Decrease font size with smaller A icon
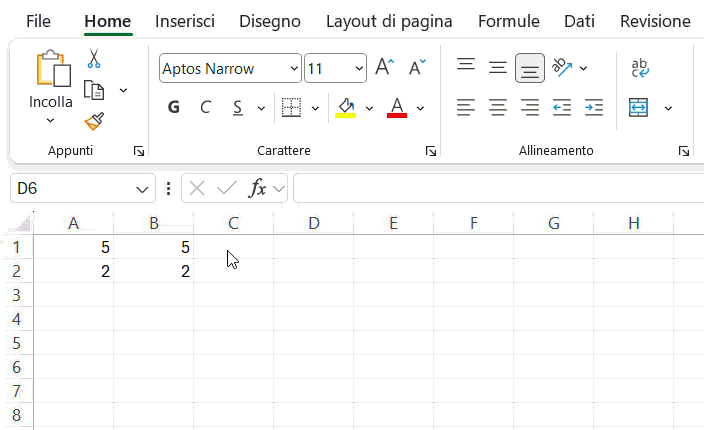Image resolution: width=704 pixels, height=430 pixels. 419,68
